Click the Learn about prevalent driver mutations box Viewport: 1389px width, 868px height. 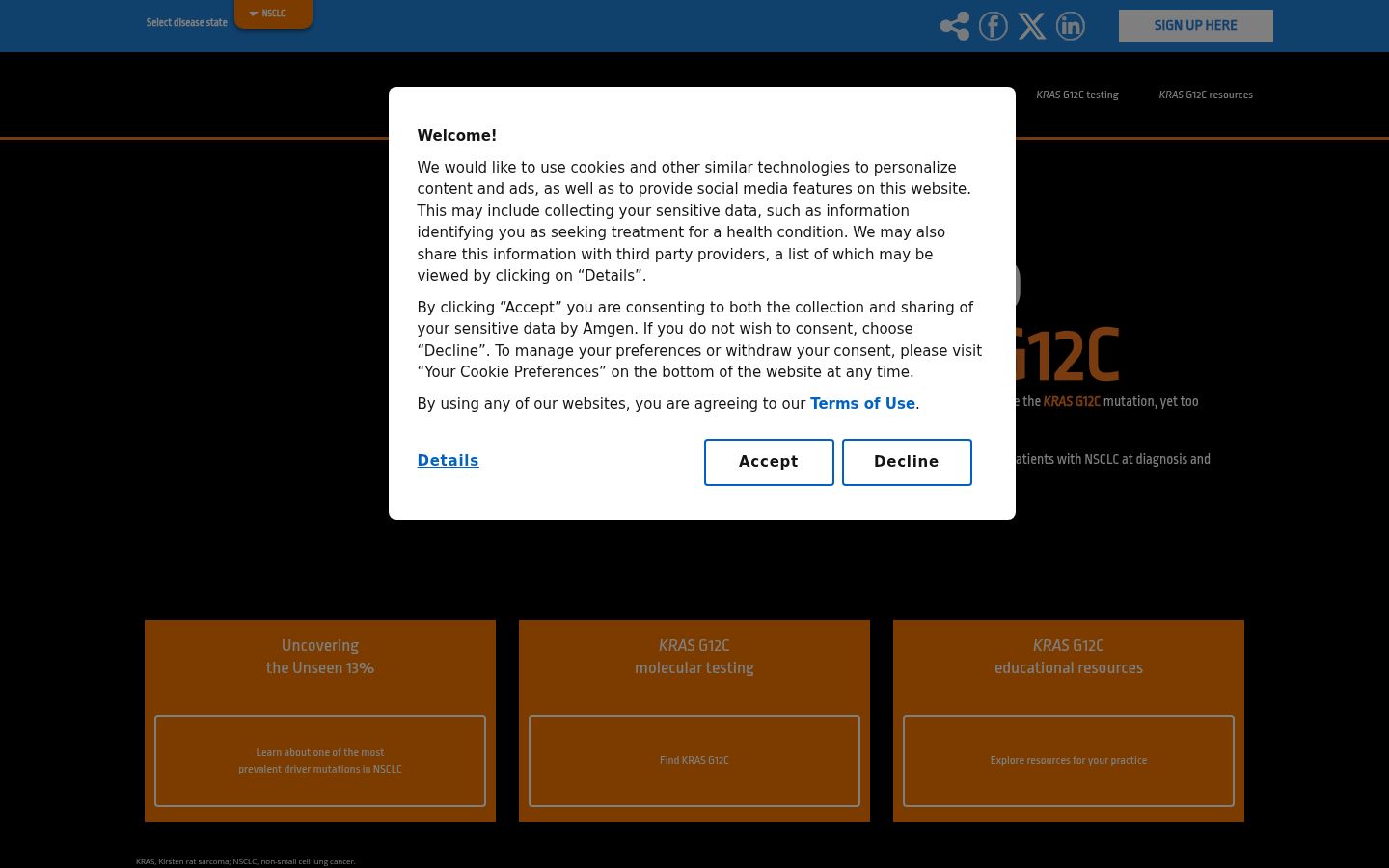(320, 761)
